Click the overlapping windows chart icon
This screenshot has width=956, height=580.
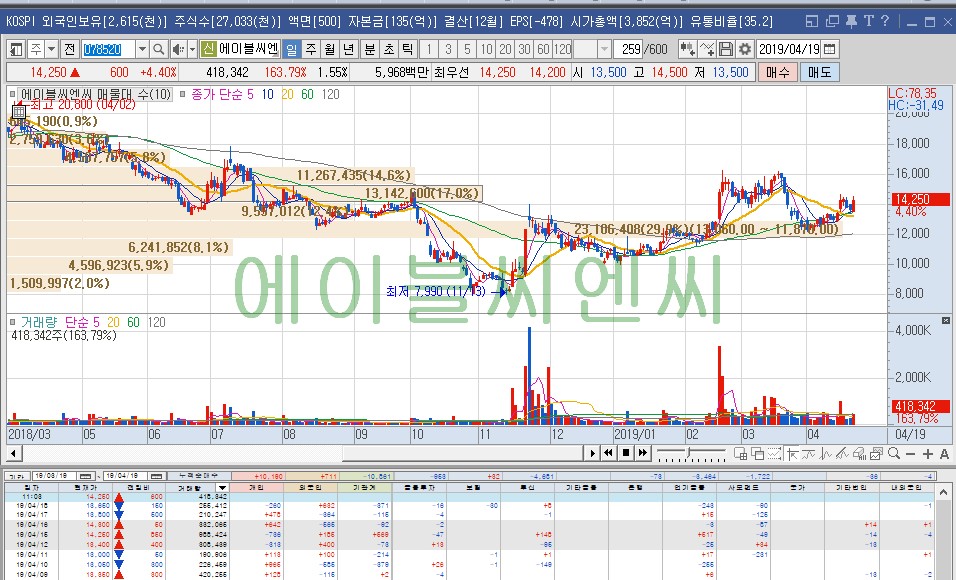[757, 453]
